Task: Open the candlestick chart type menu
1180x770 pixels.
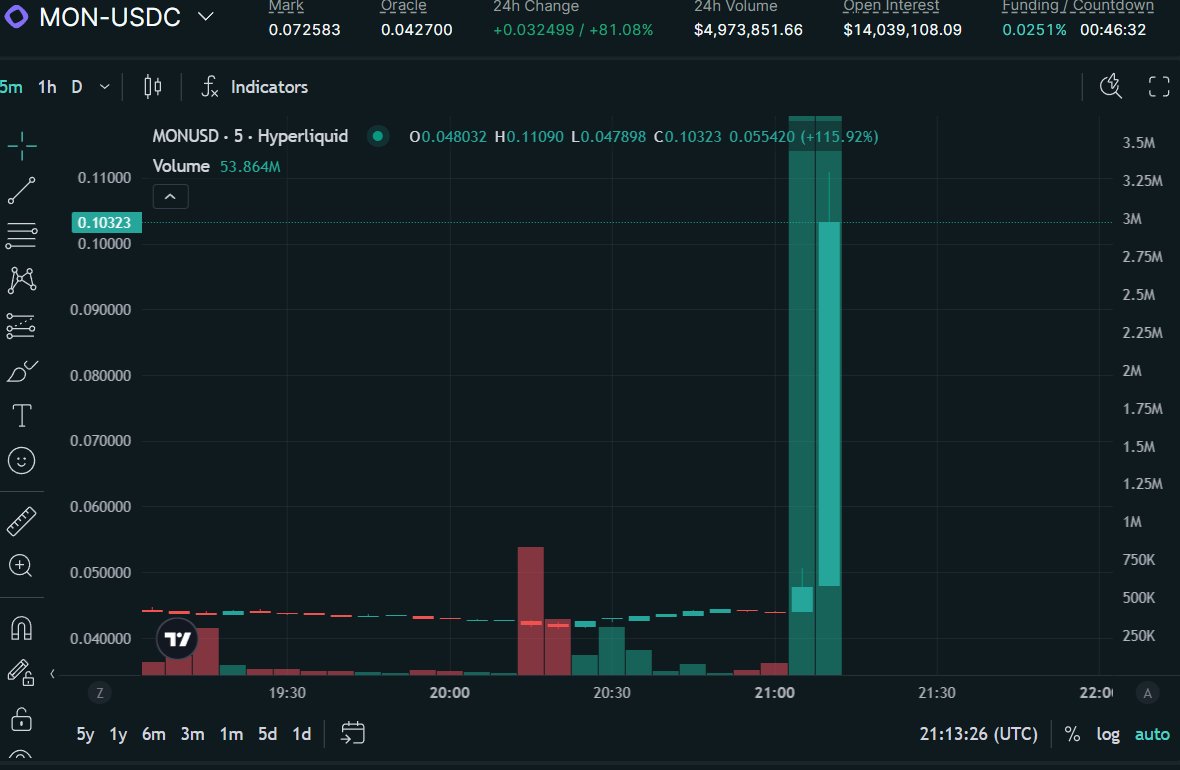Action: pos(153,87)
